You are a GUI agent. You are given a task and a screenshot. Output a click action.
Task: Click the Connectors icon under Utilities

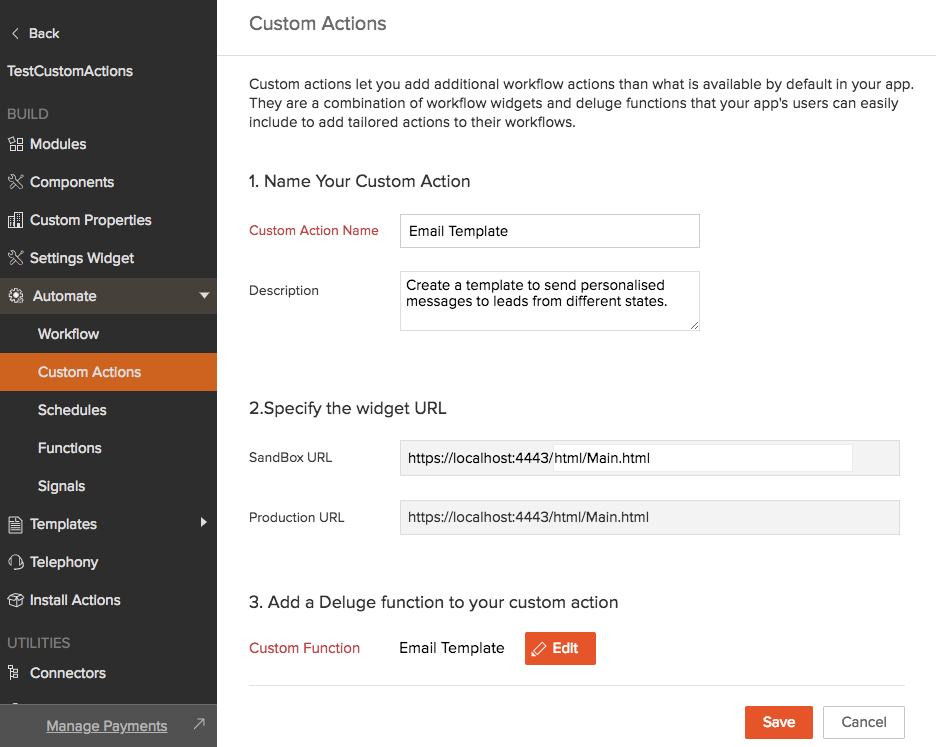pos(15,673)
